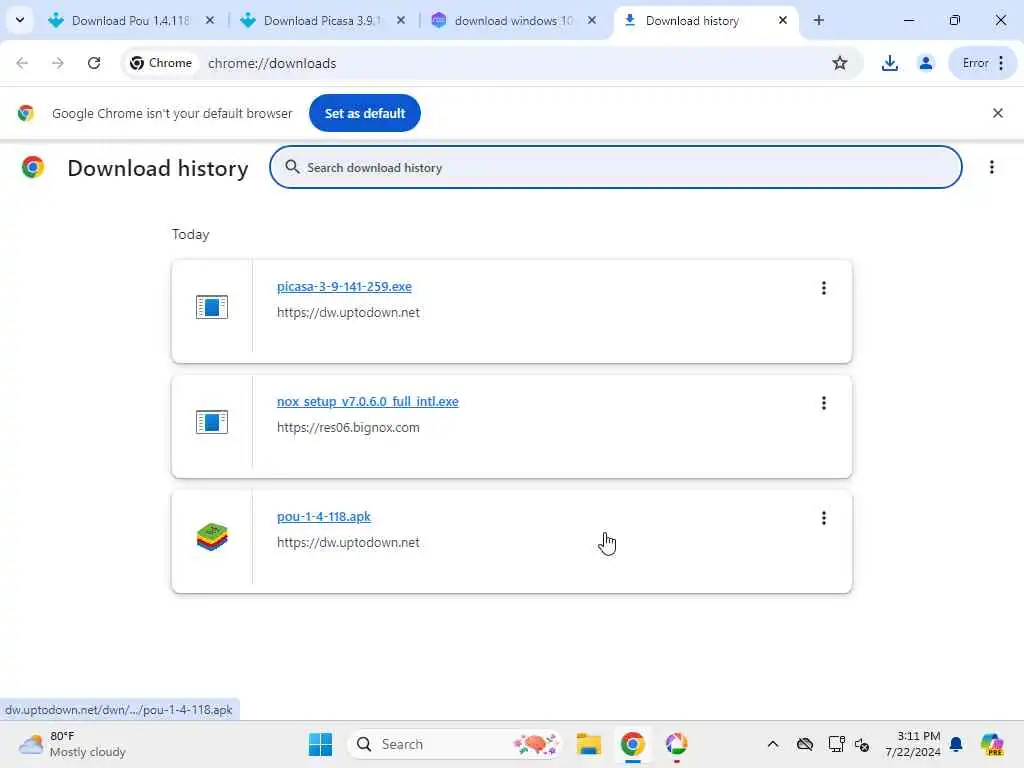Open the Error Chrome menu button
The height and width of the screenshot is (768, 1024).
coord(983,63)
